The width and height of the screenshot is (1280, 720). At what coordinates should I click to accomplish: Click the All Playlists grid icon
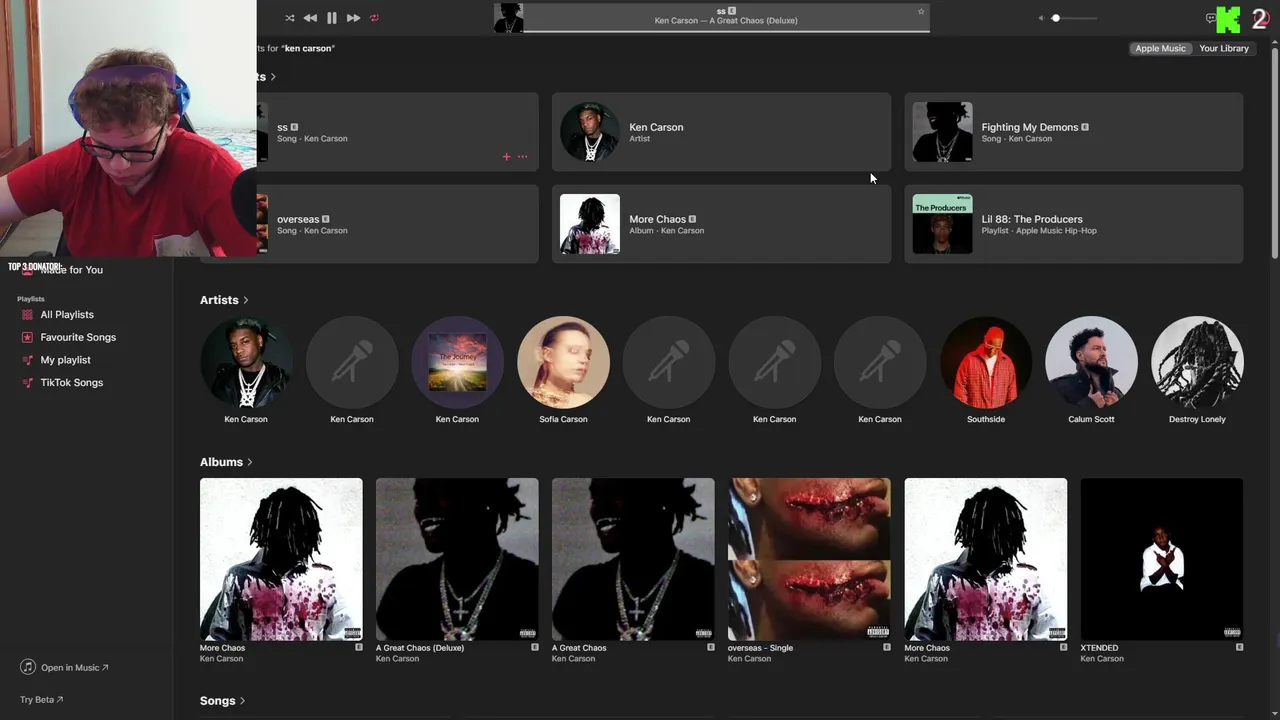tap(28, 315)
